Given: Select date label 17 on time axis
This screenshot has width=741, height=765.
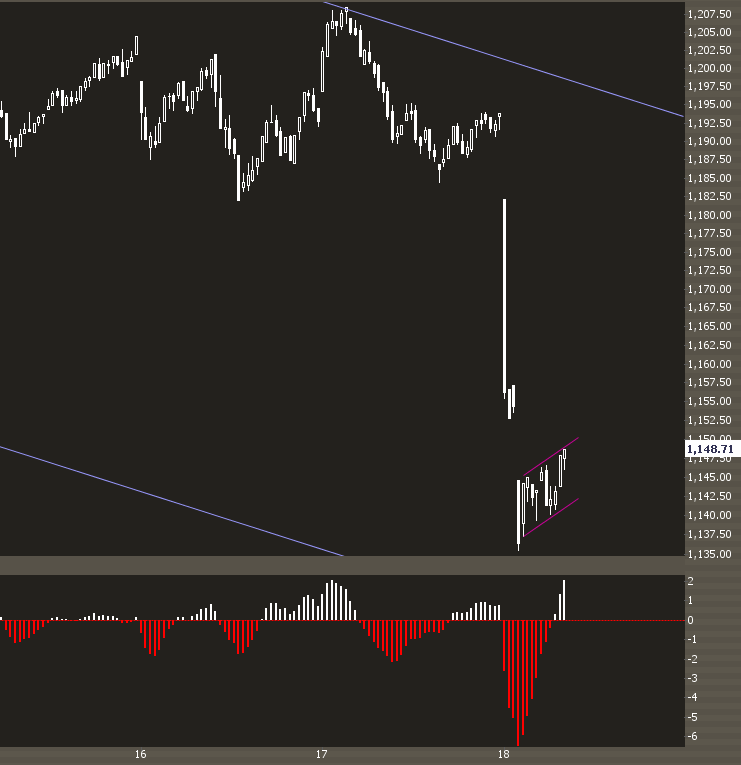Looking at the screenshot, I should (x=322, y=754).
